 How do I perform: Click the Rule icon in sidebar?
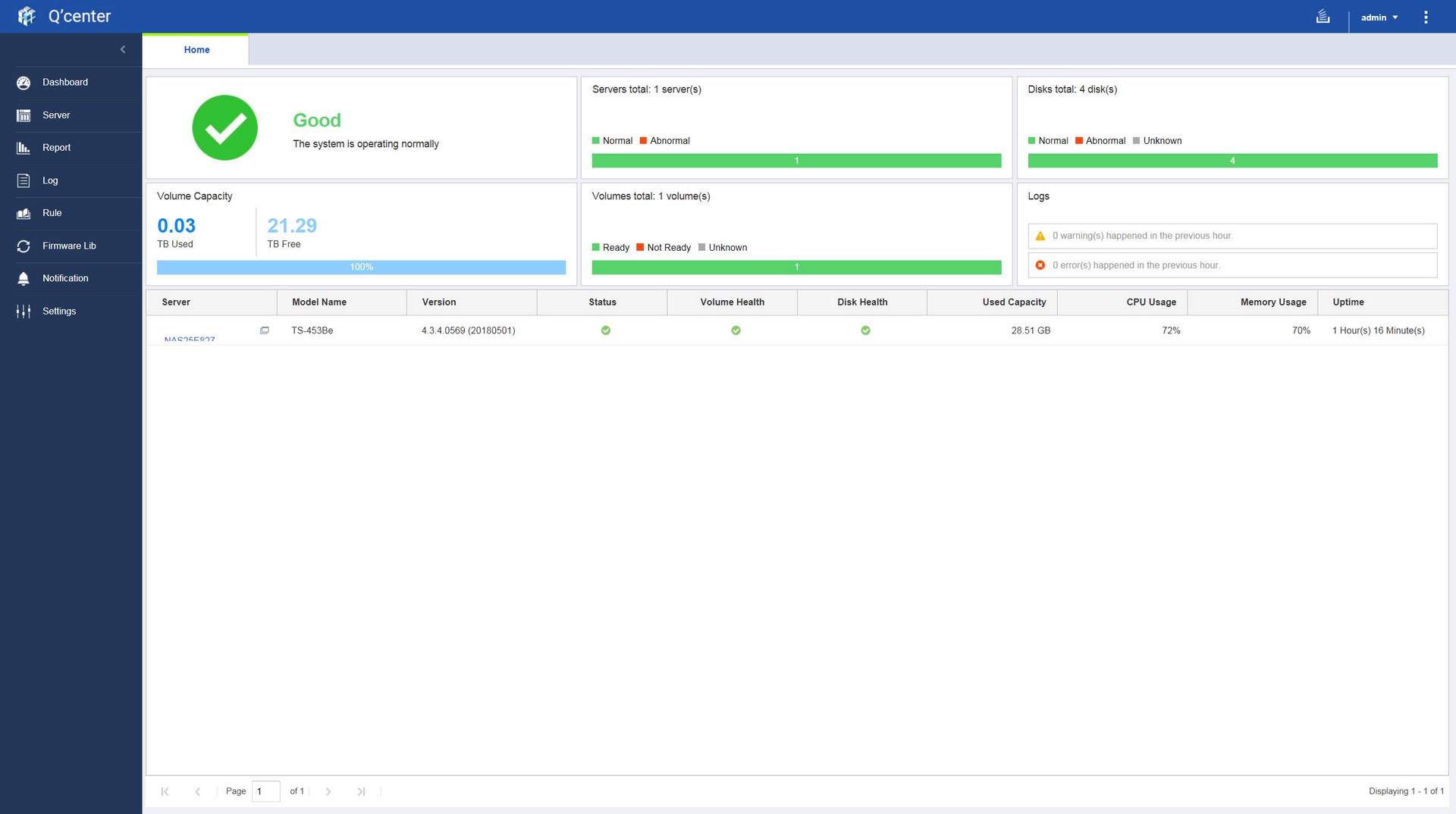(x=24, y=213)
